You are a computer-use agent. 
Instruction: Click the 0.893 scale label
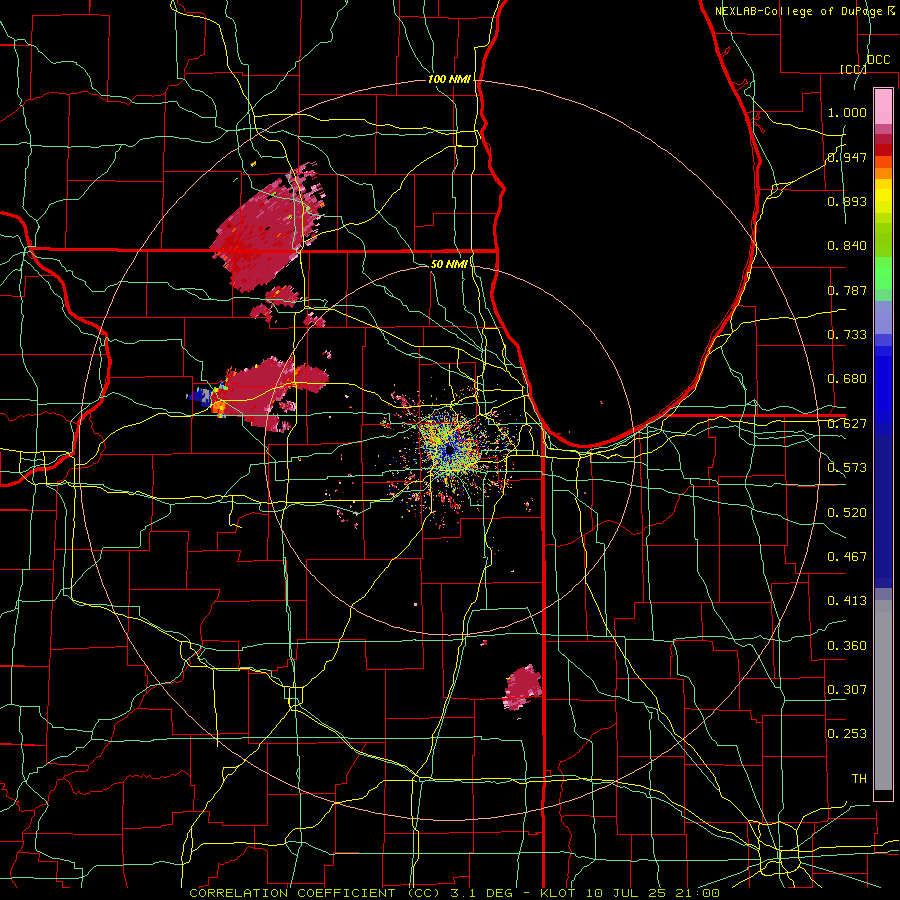click(847, 201)
